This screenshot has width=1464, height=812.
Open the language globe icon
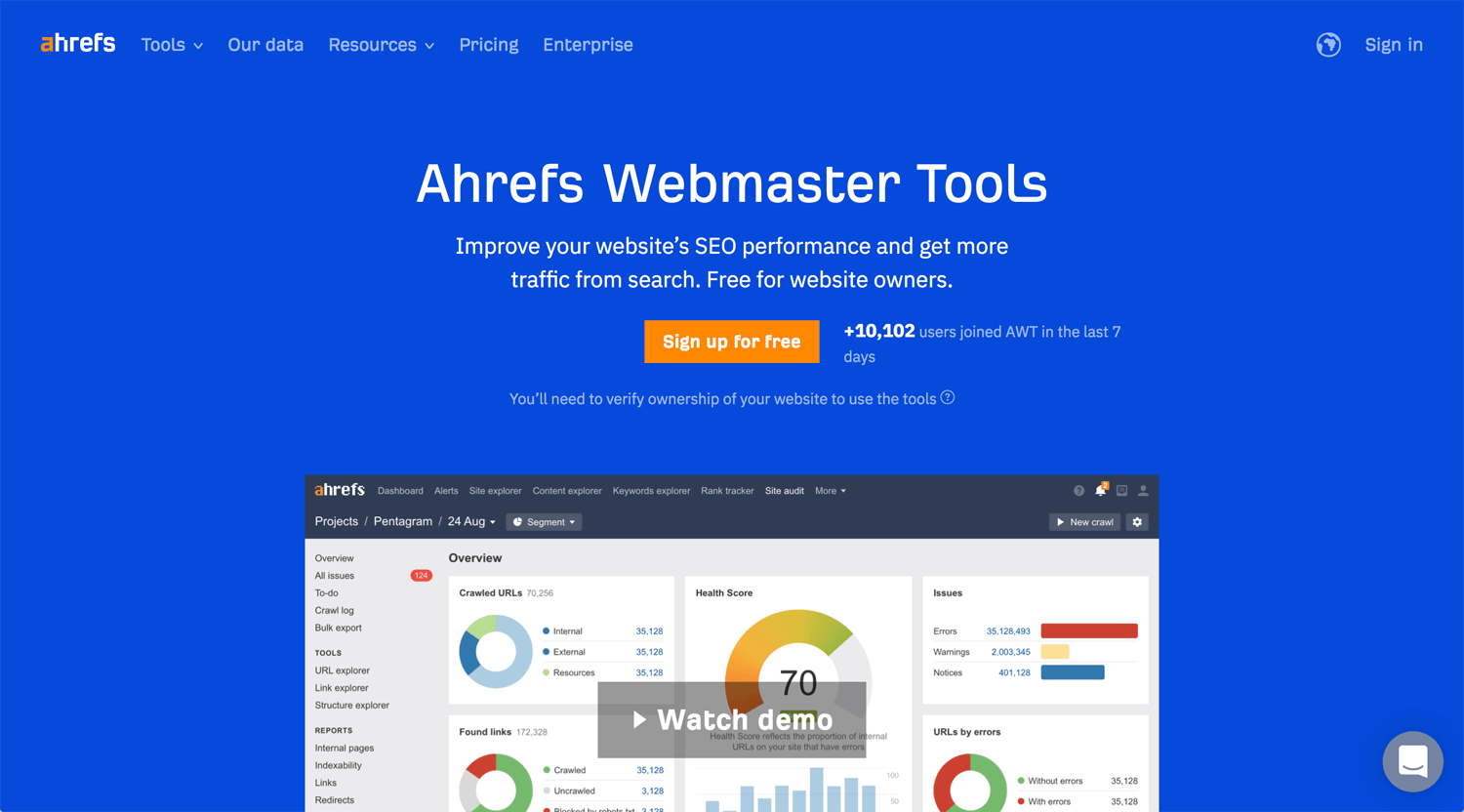(1328, 45)
